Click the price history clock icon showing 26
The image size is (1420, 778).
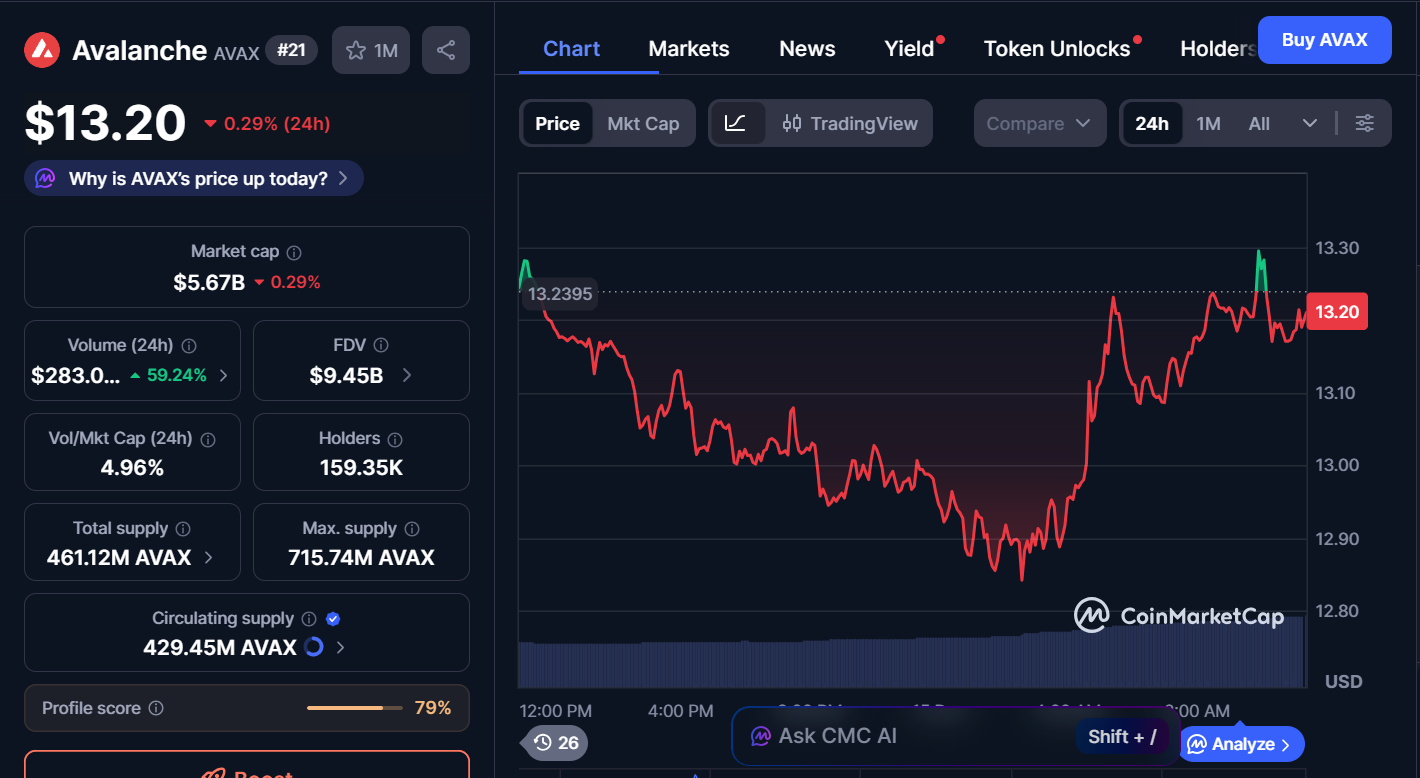pyautogui.click(x=554, y=743)
